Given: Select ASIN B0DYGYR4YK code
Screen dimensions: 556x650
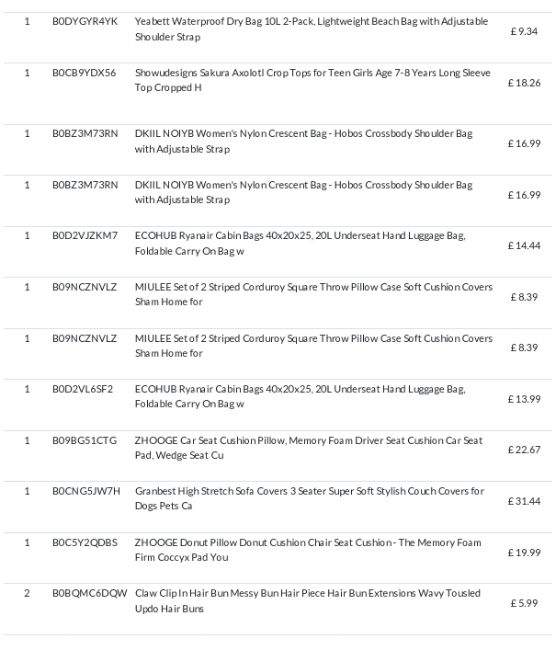Looking at the screenshot, I should [x=85, y=22].
